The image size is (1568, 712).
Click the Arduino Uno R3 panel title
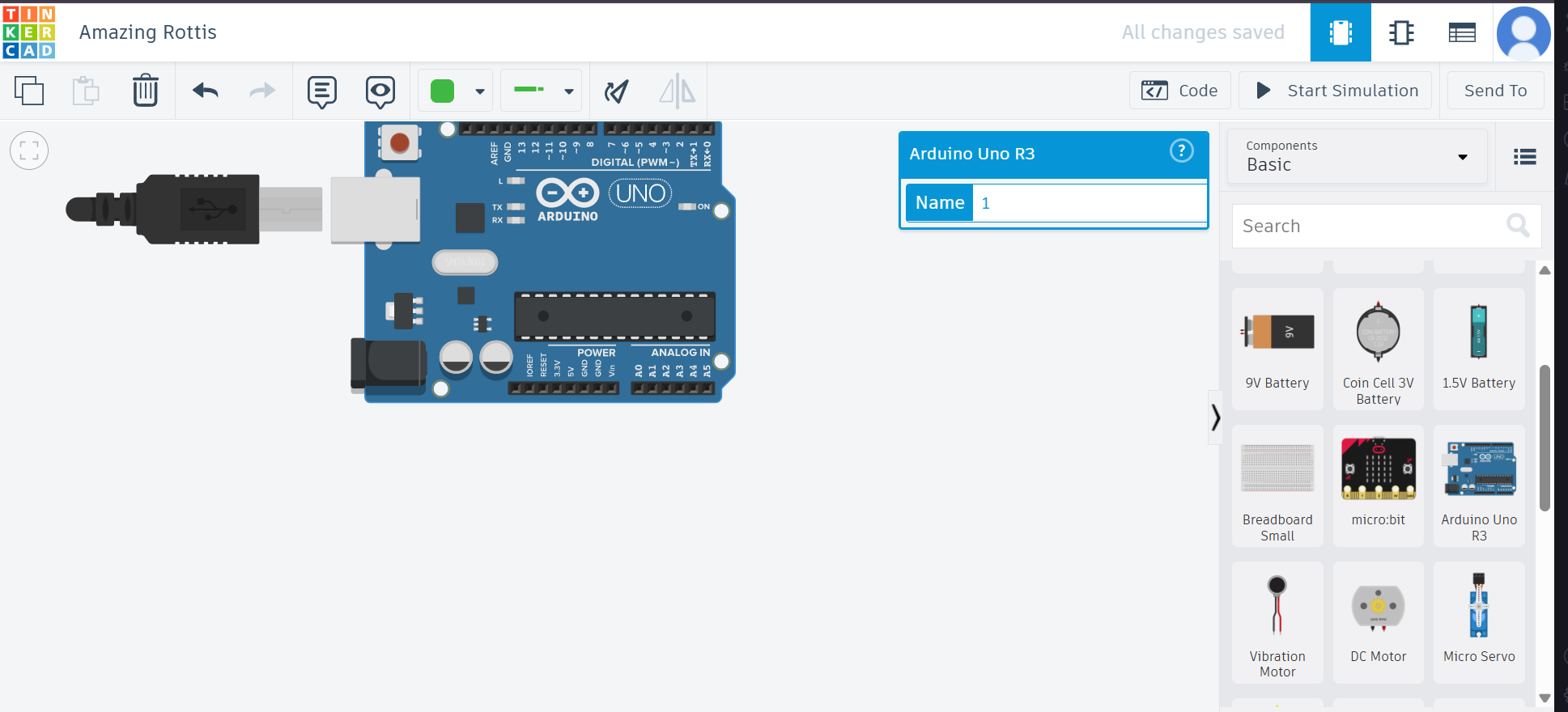(971, 154)
